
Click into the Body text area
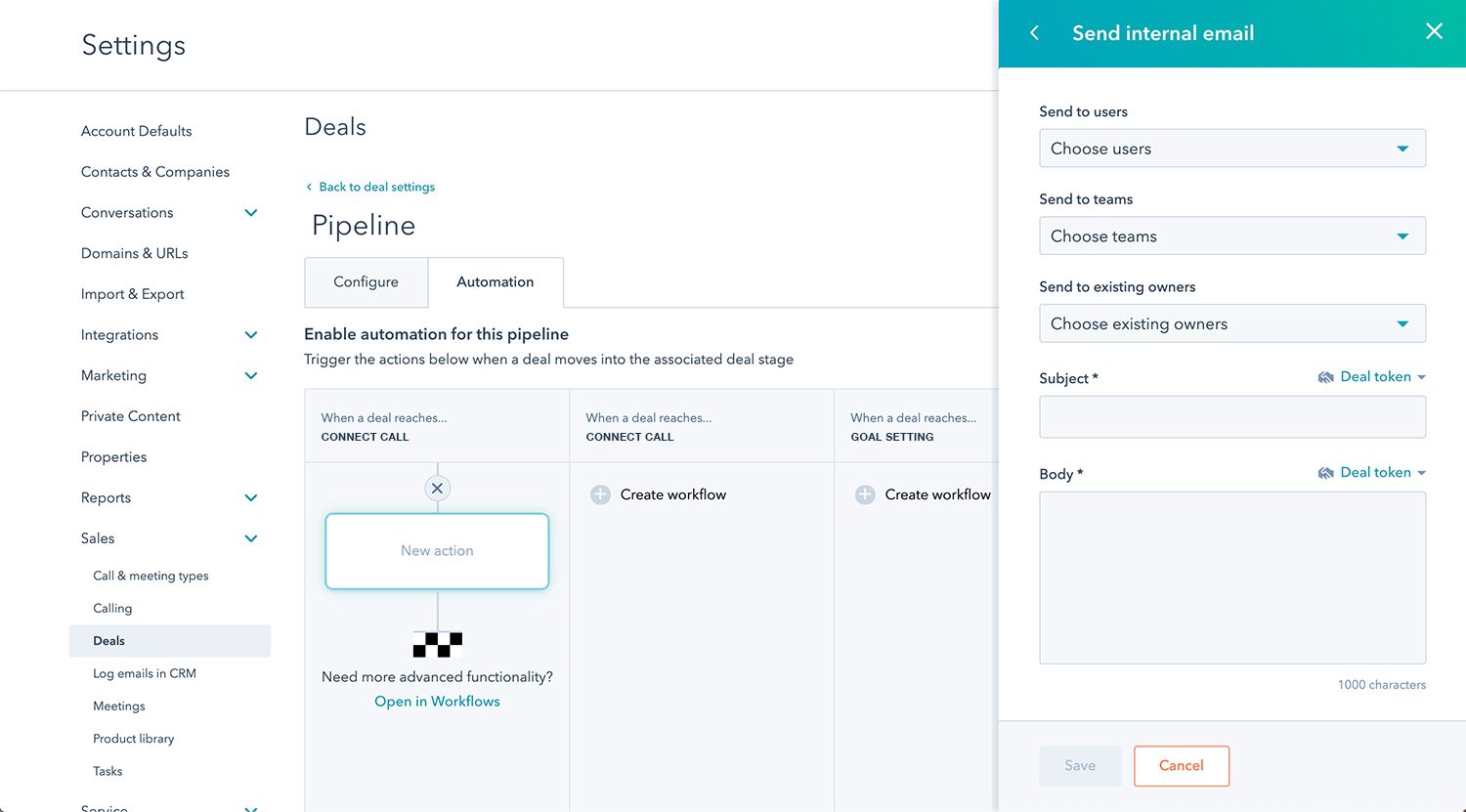tap(1232, 577)
